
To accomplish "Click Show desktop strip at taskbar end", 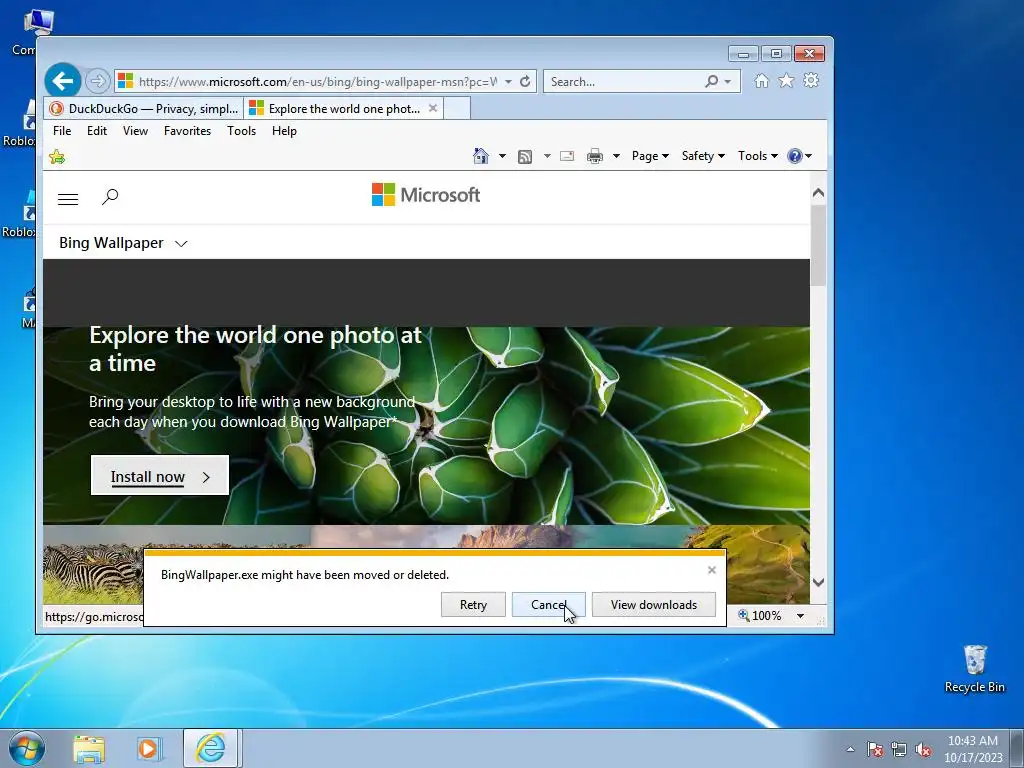I will point(1017,748).
